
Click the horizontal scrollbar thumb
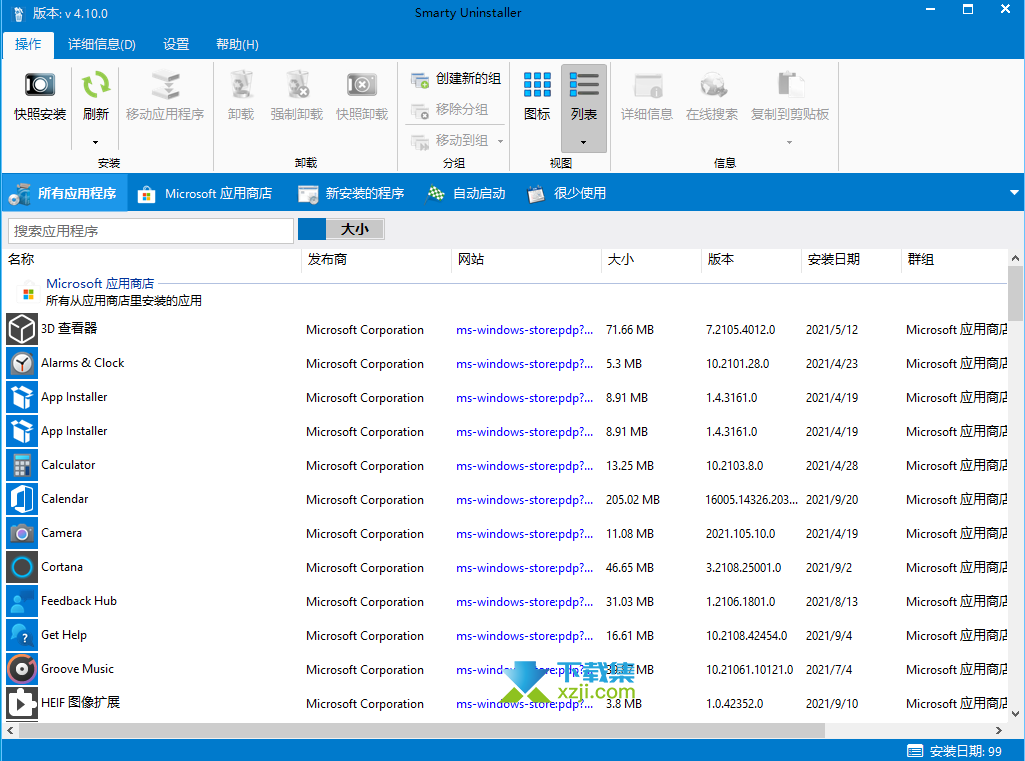pyautogui.click(x=421, y=730)
